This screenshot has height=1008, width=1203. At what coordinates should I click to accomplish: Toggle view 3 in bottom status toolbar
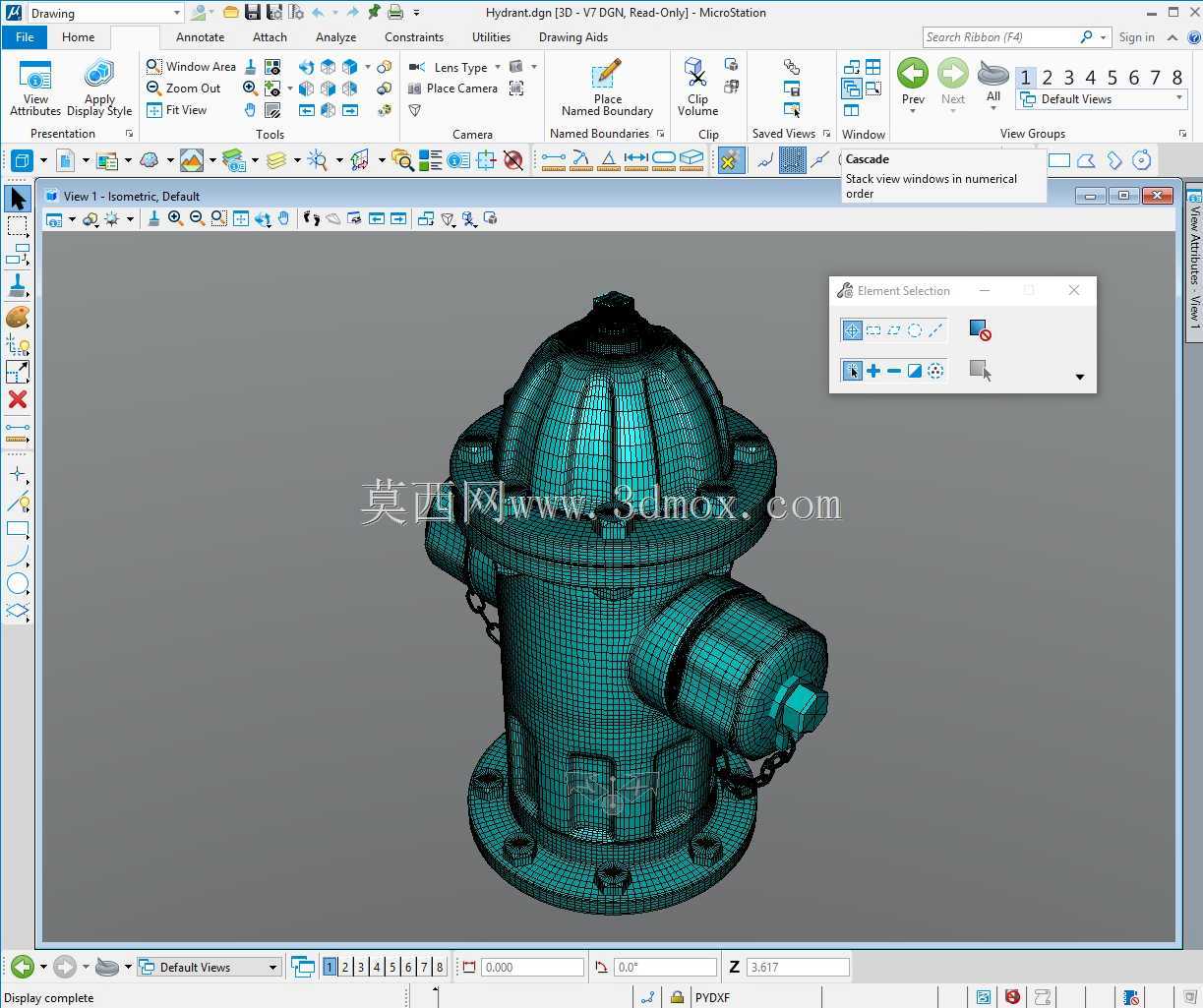361,967
